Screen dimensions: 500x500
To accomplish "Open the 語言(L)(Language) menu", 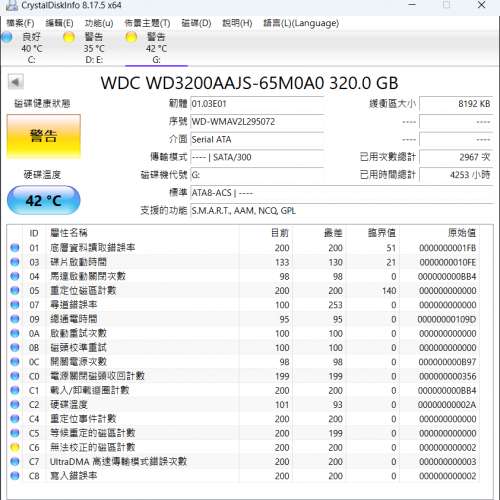I will 301,23.
